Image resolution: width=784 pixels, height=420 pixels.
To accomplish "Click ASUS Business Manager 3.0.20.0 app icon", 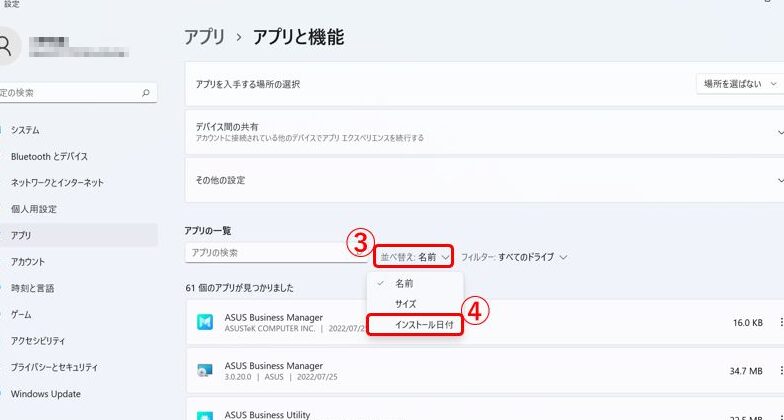I will [204, 371].
